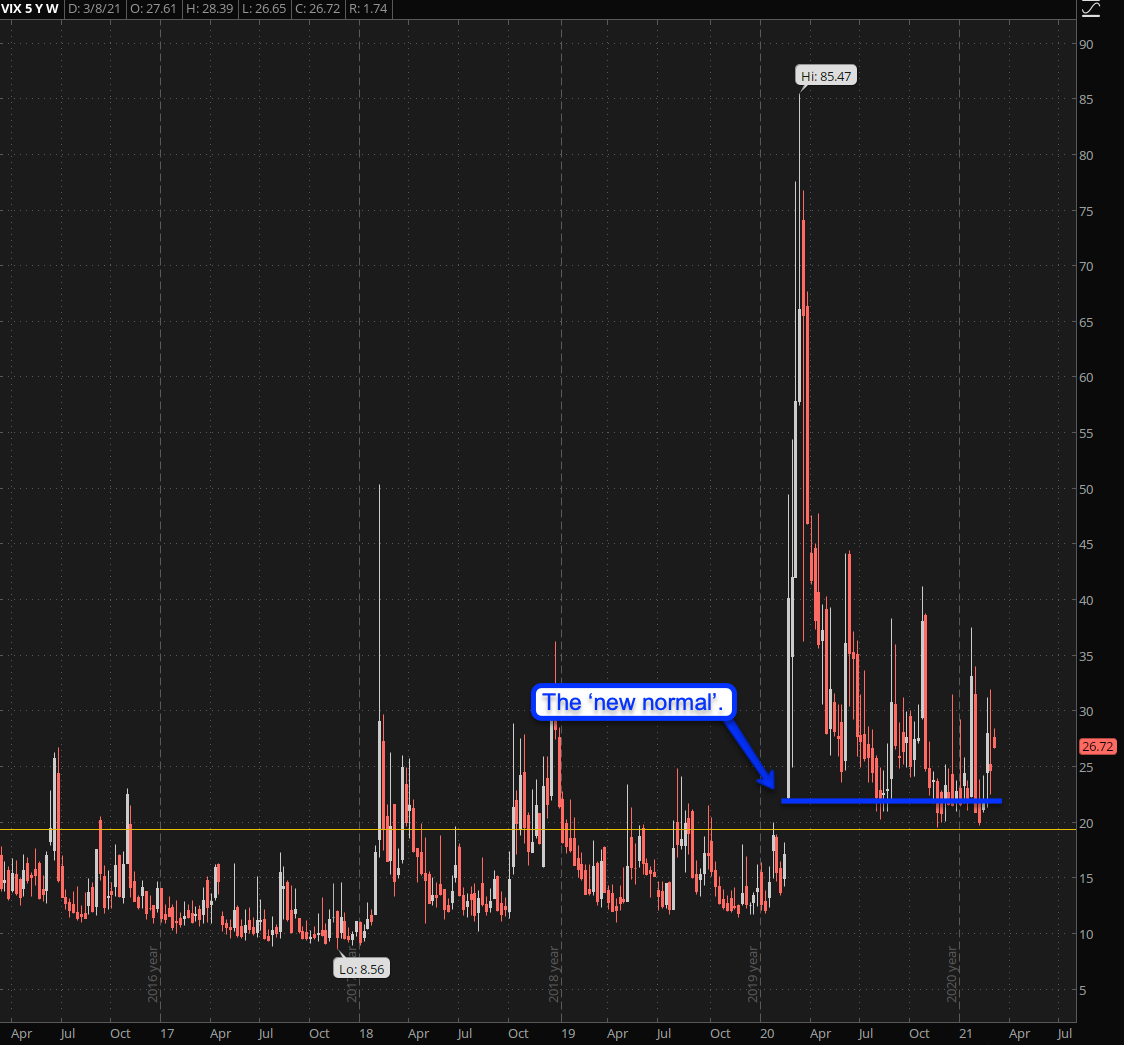
Task: Click the 21 year label on time axis
Action: (966, 1034)
